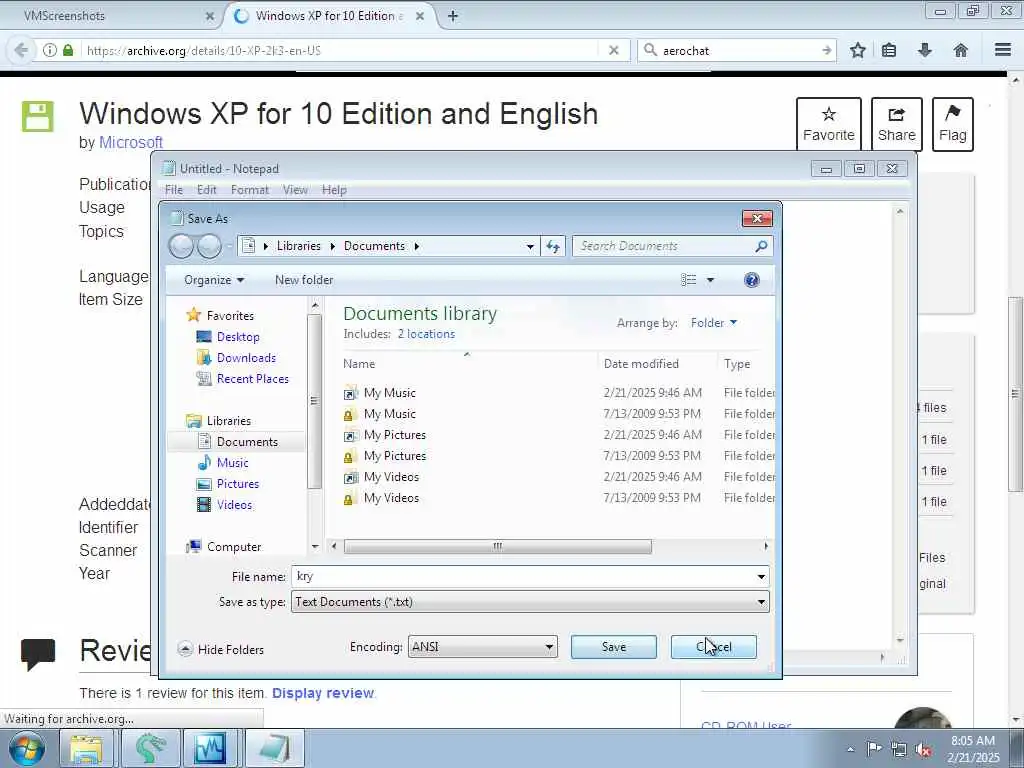The image size is (1024, 768).
Task: Click the Search Documents magnifier icon
Action: coord(761,246)
